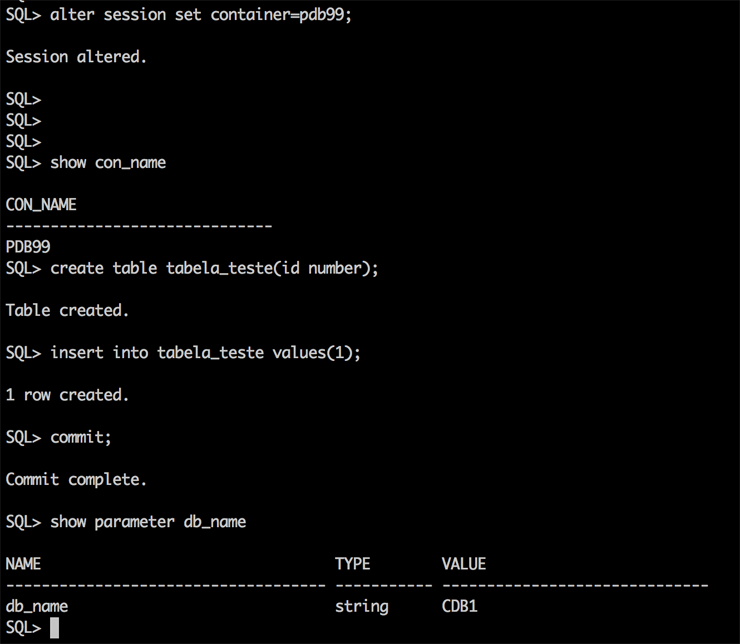Click the '1 row created.' output line
Screen dimensions: 740x644
pos(67,395)
